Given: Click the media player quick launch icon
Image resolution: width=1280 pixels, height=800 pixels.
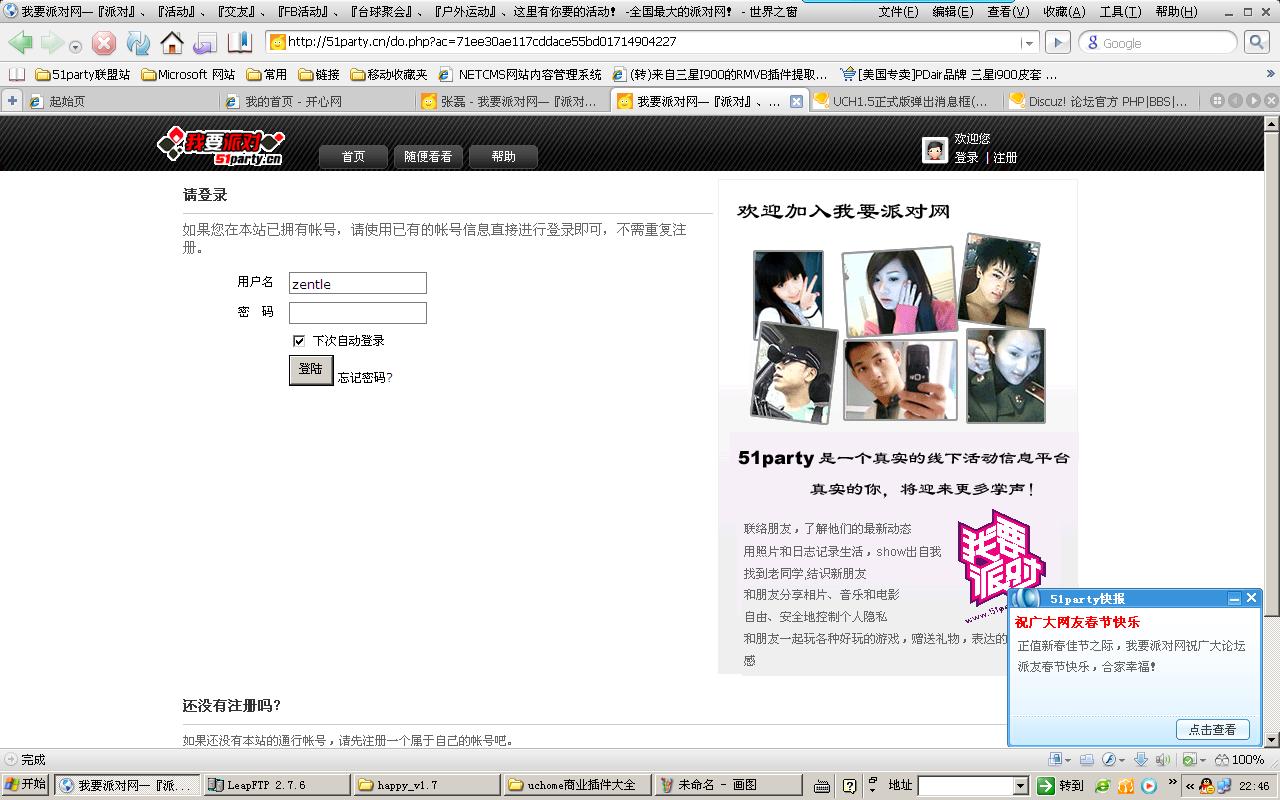Looking at the screenshot, I should tap(1149, 786).
